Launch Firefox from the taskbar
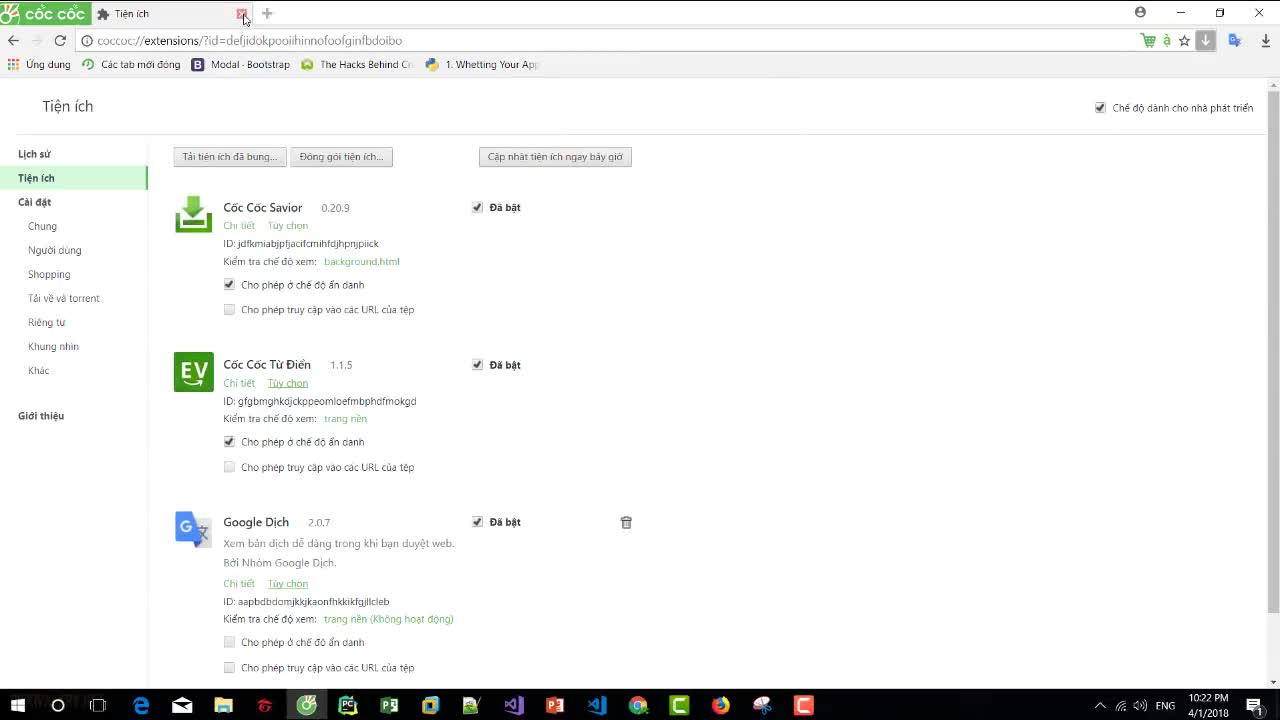Image resolution: width=1280 pixels, height=720 pixels. 721,706
